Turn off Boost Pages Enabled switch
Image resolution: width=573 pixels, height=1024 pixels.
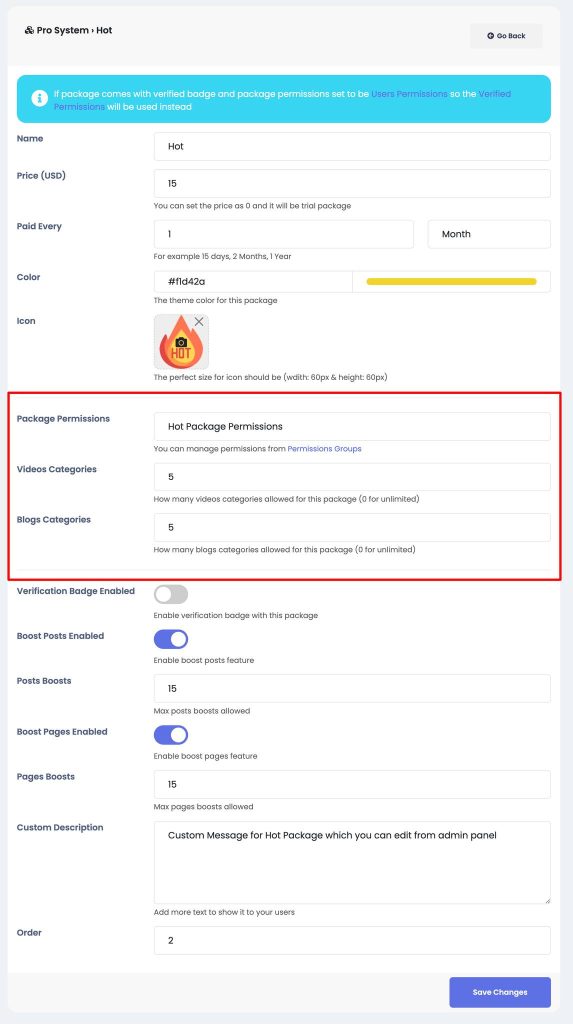coord(171,735)
